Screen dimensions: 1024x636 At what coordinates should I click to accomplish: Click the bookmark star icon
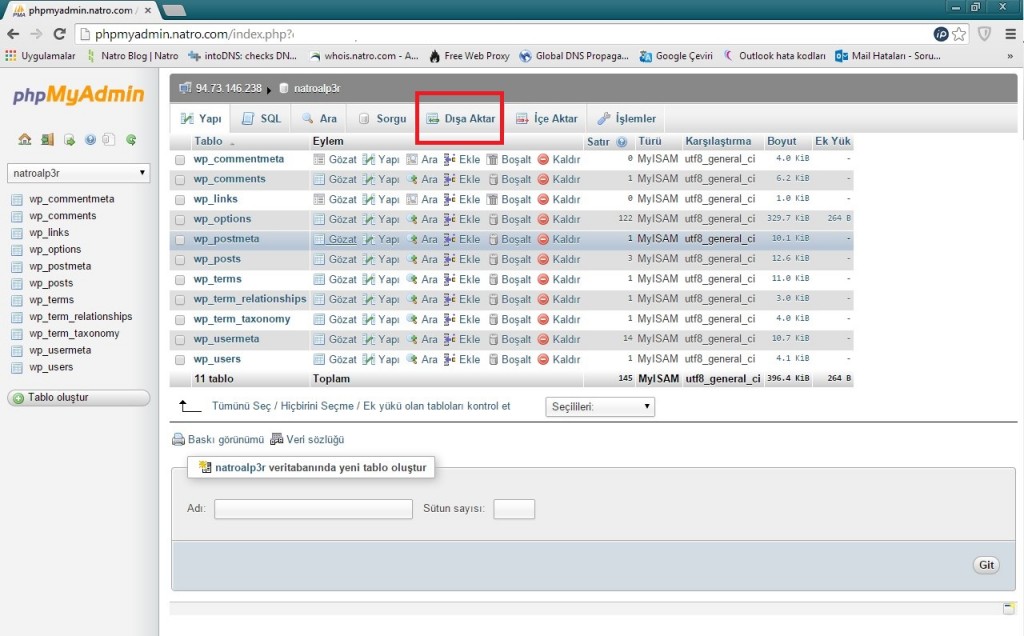click(x=959, y=34)
